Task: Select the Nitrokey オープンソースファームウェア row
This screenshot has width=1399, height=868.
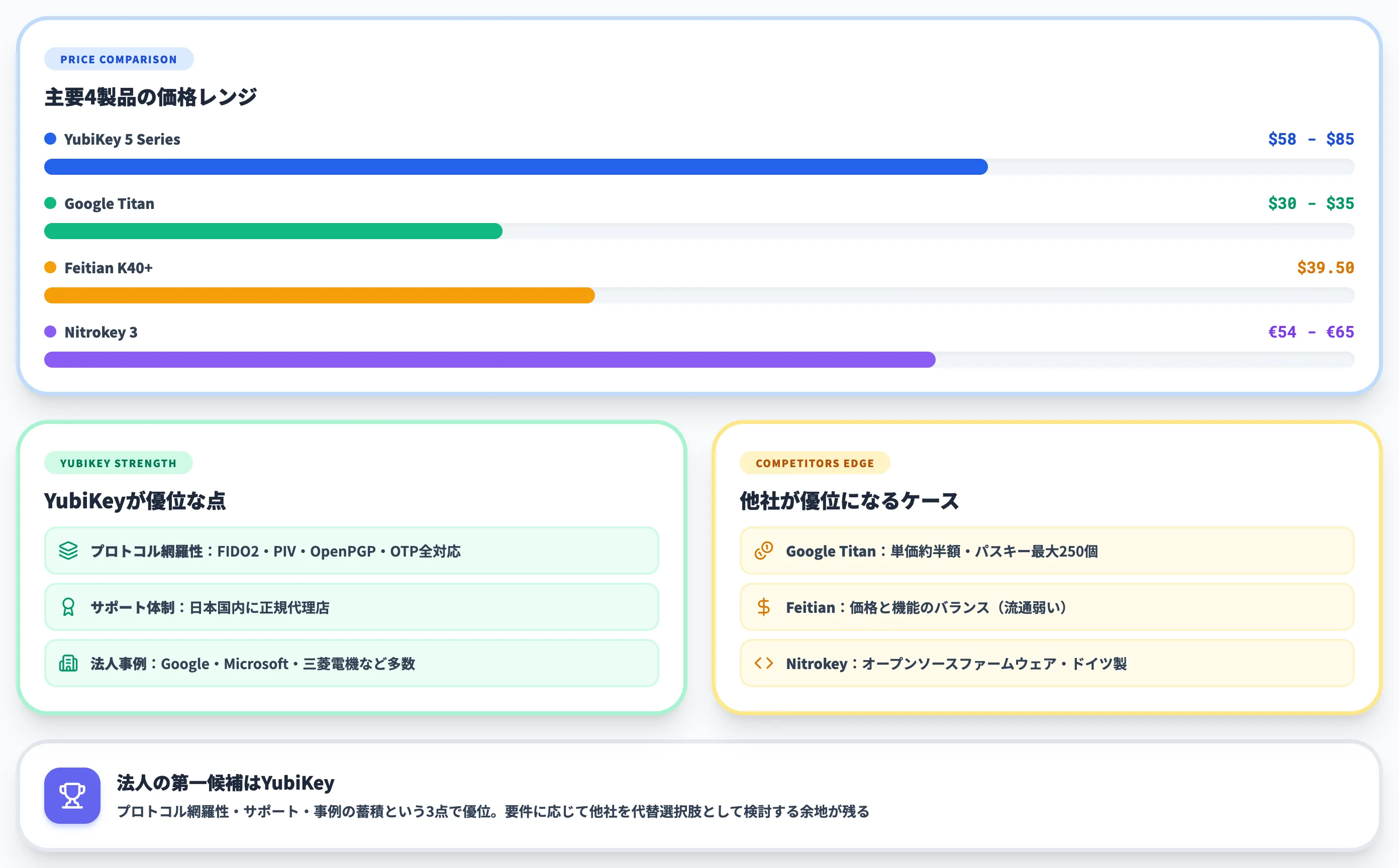Action: 1047,663
